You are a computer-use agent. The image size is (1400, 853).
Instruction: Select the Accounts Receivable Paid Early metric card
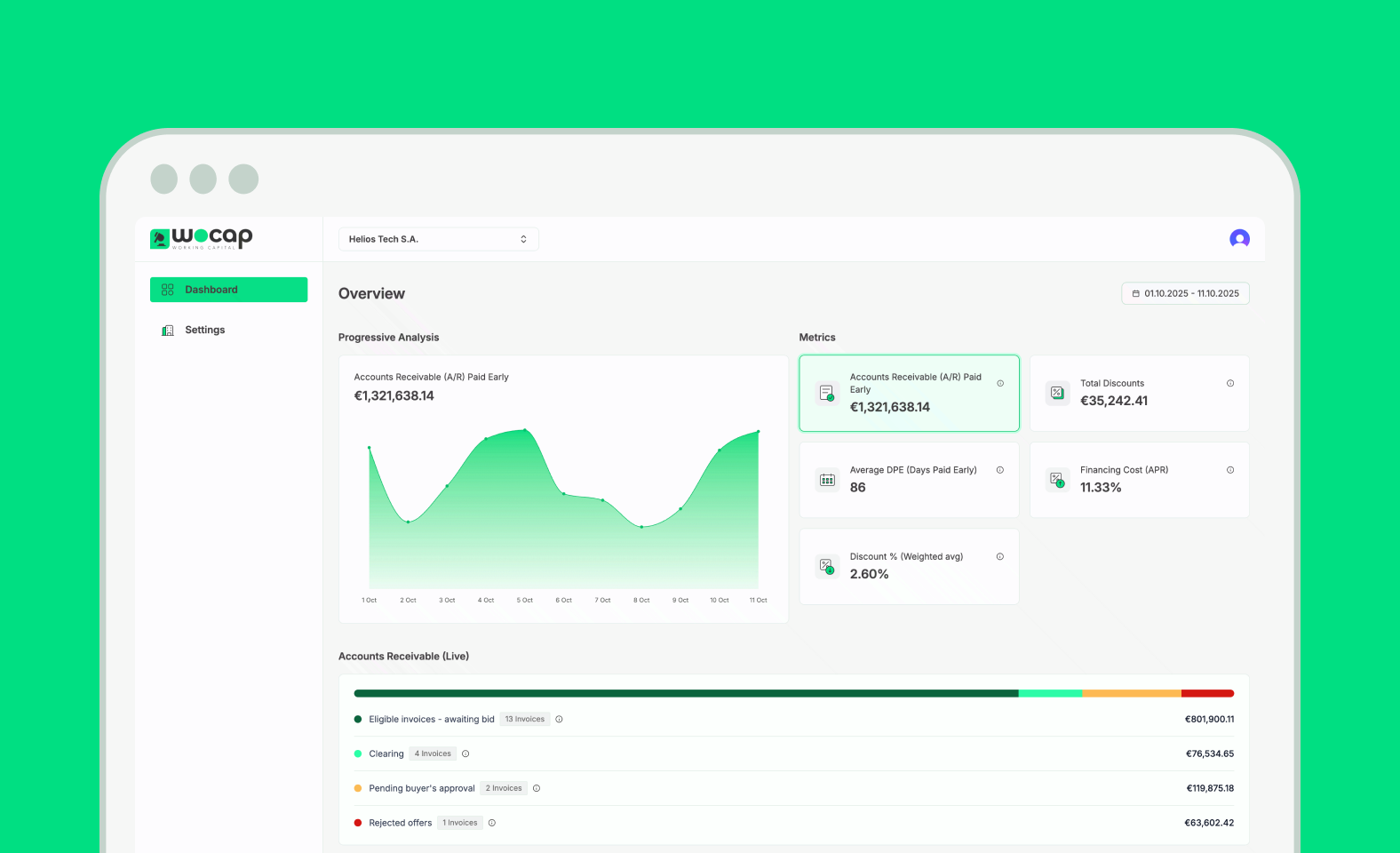[x=909, y=393]
